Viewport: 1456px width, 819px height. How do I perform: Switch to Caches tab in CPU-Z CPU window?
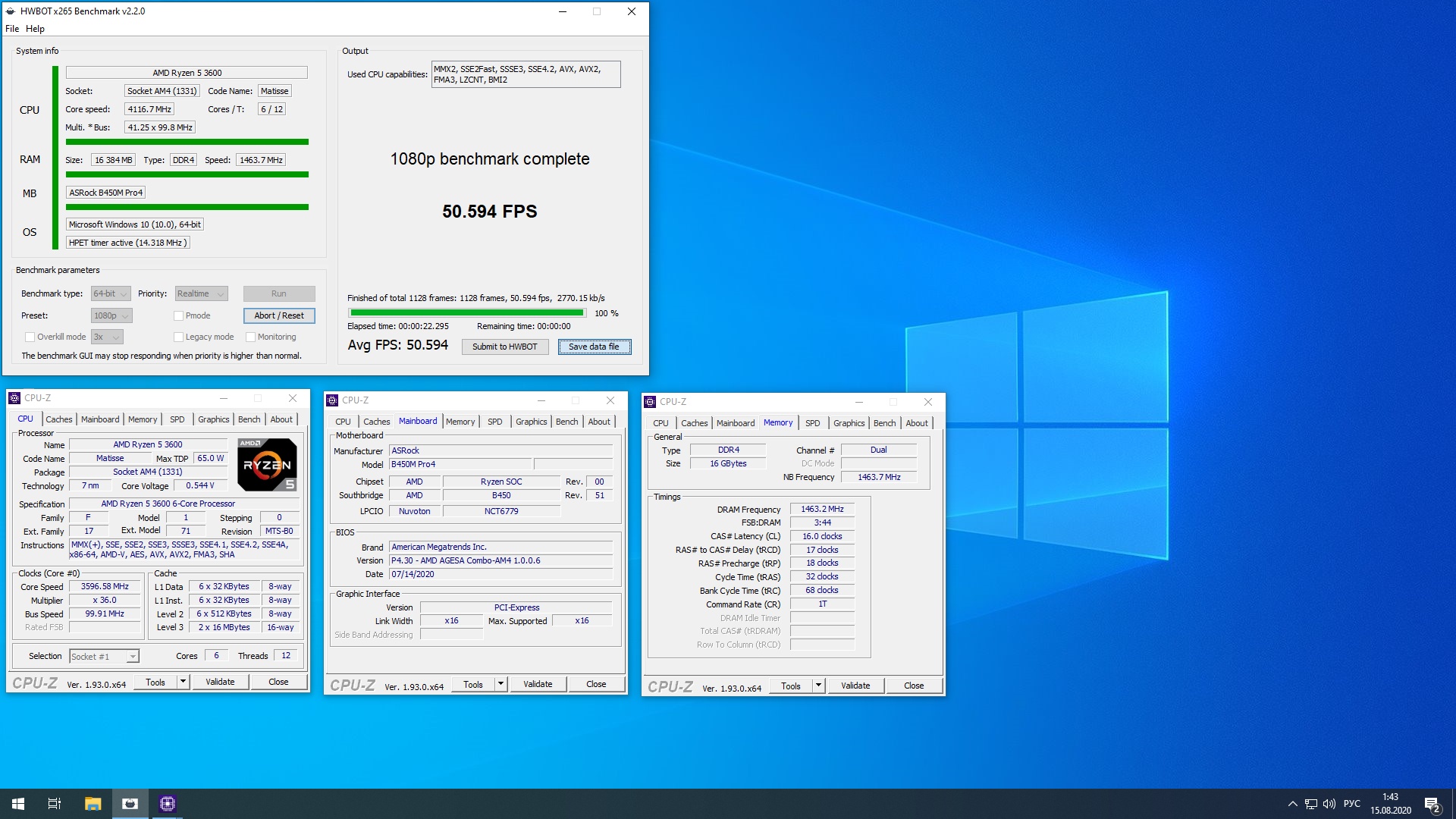tap(58, 419)
